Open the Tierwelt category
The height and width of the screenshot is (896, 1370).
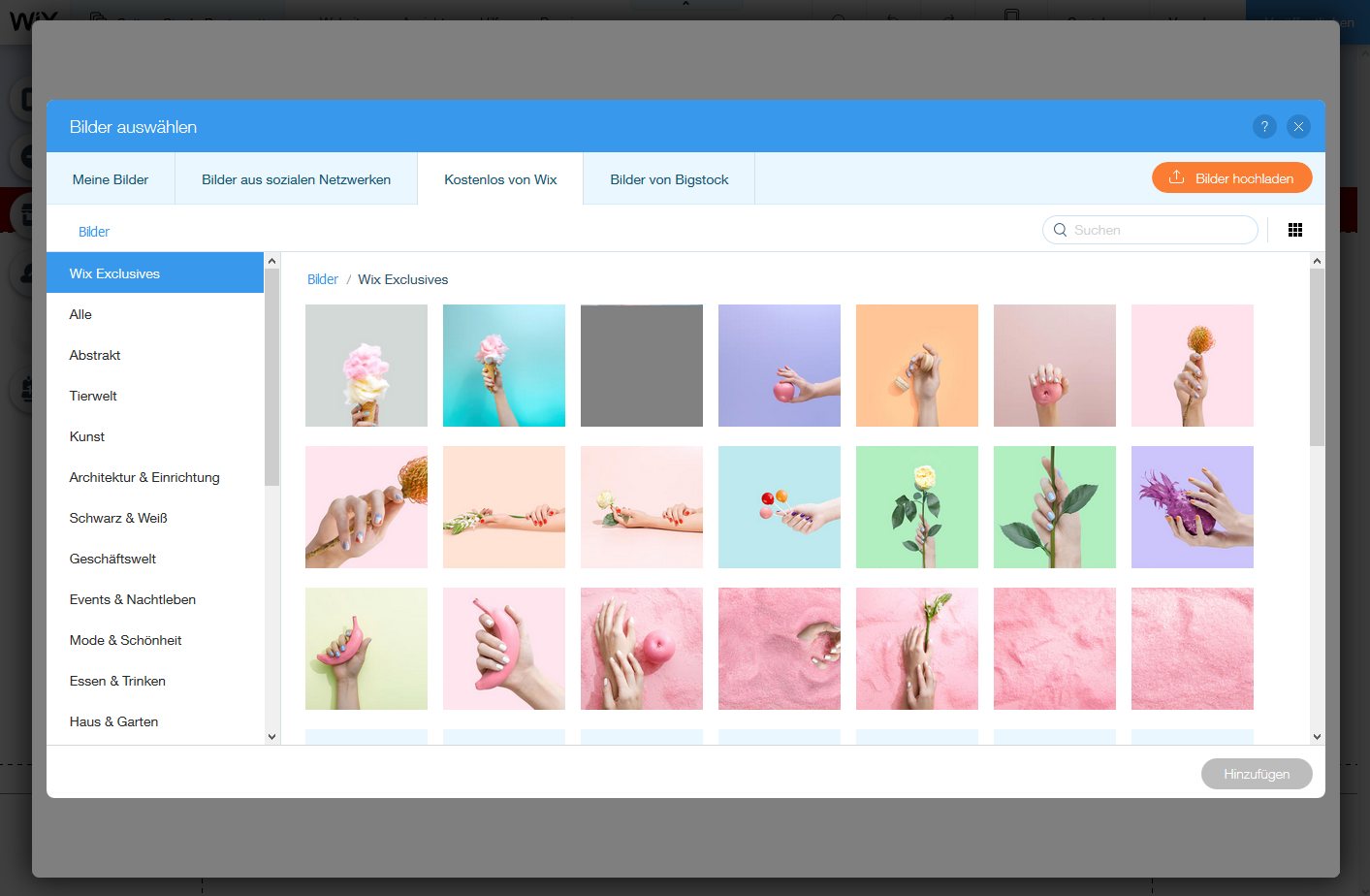pos(155,396)
